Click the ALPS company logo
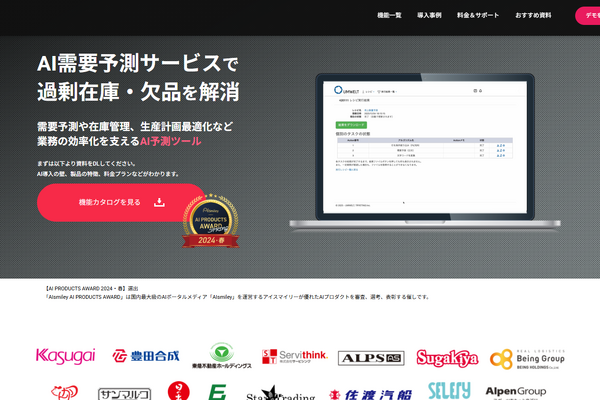600x400 pixels. pyautogui.click(x=371, y=358)
